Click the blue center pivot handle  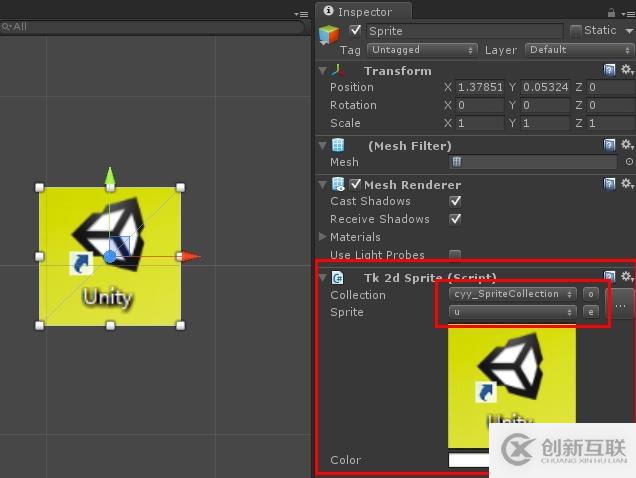point(110,256)
